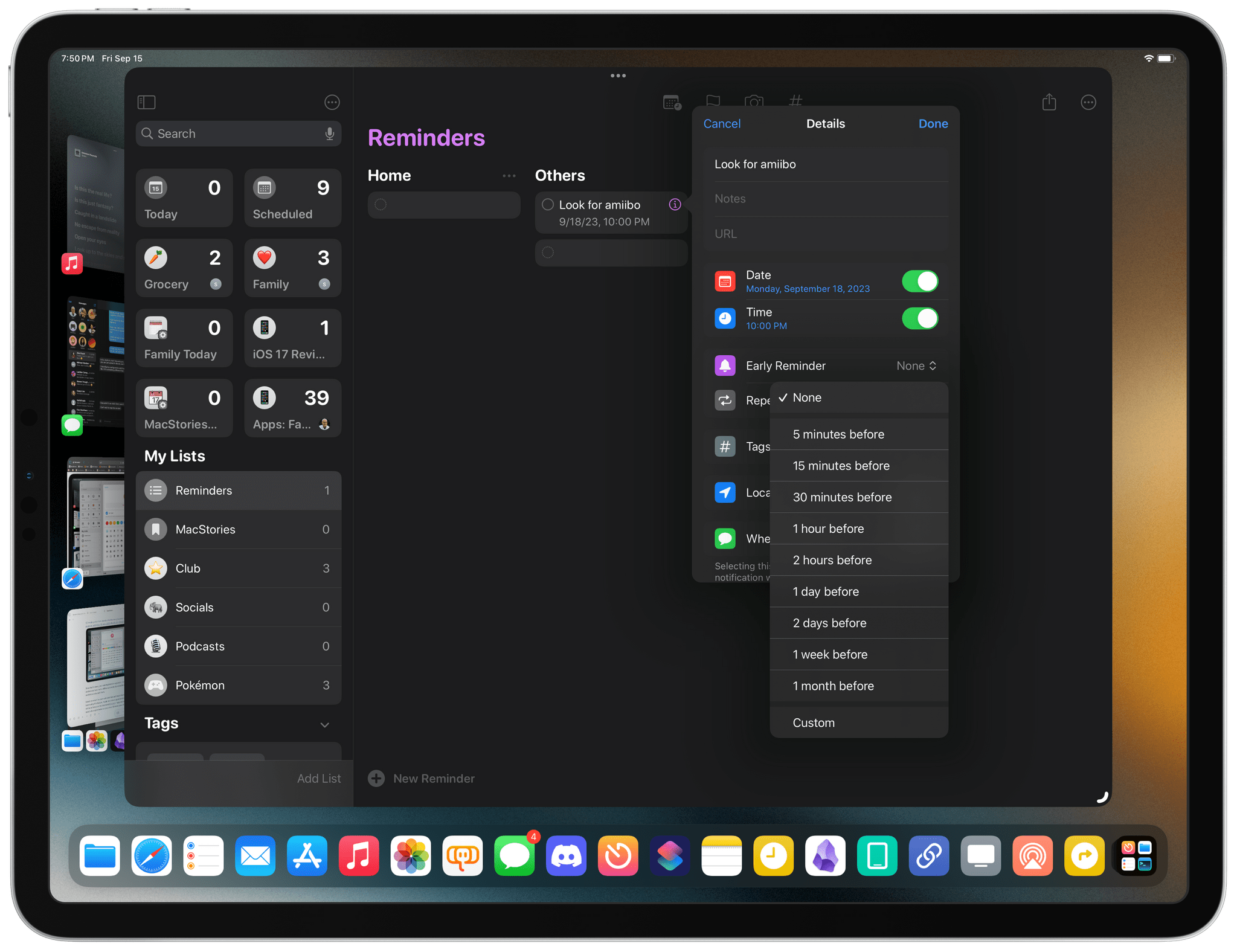1237x952 pixels.
Task: Launch Safari from the dock
Action: point(152,855)
